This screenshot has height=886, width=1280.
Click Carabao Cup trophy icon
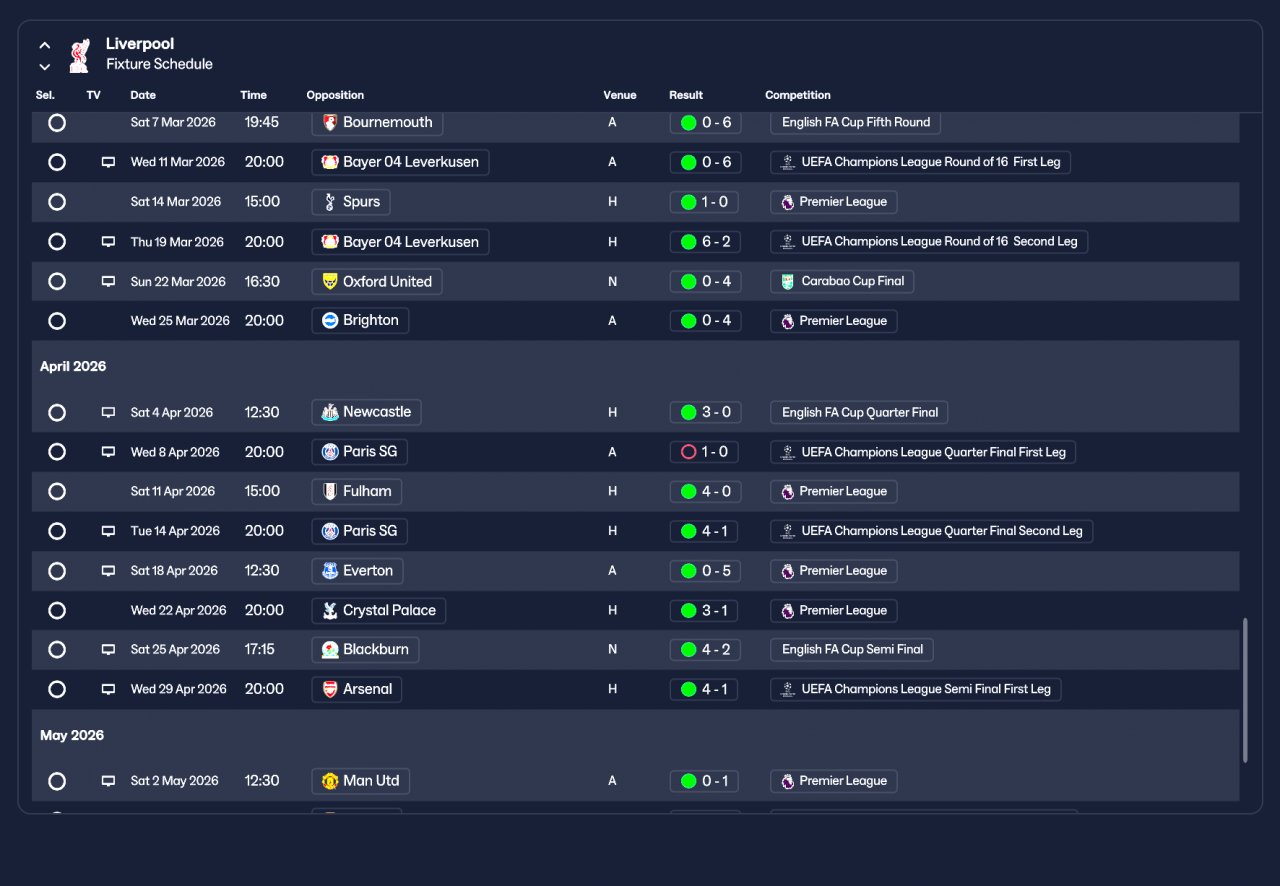[x=788, y=281]
